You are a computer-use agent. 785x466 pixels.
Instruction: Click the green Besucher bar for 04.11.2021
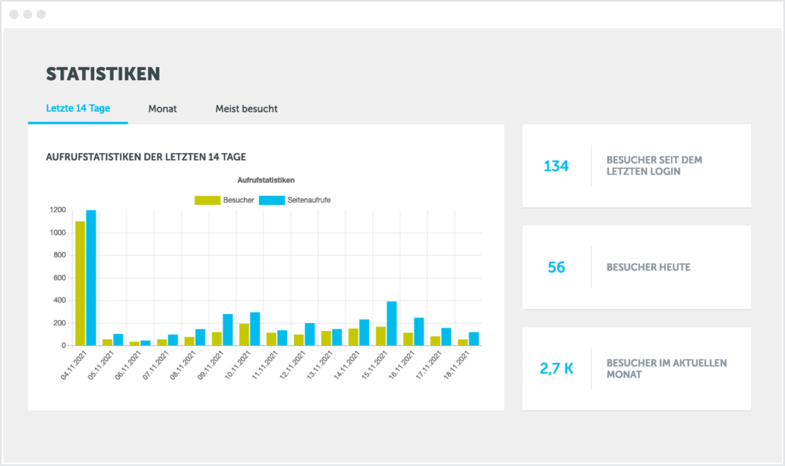pos(79,283)
